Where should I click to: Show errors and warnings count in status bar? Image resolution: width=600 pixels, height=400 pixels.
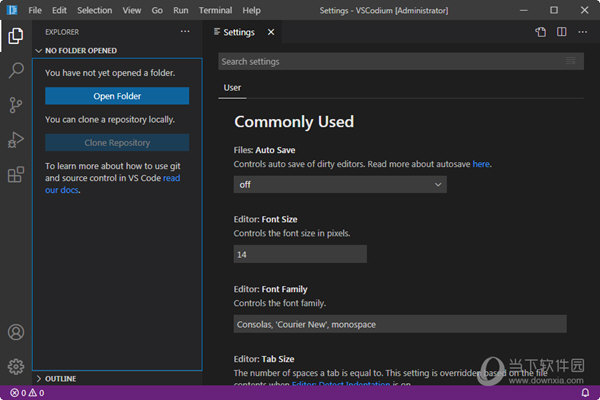click(x=27, y=393)
